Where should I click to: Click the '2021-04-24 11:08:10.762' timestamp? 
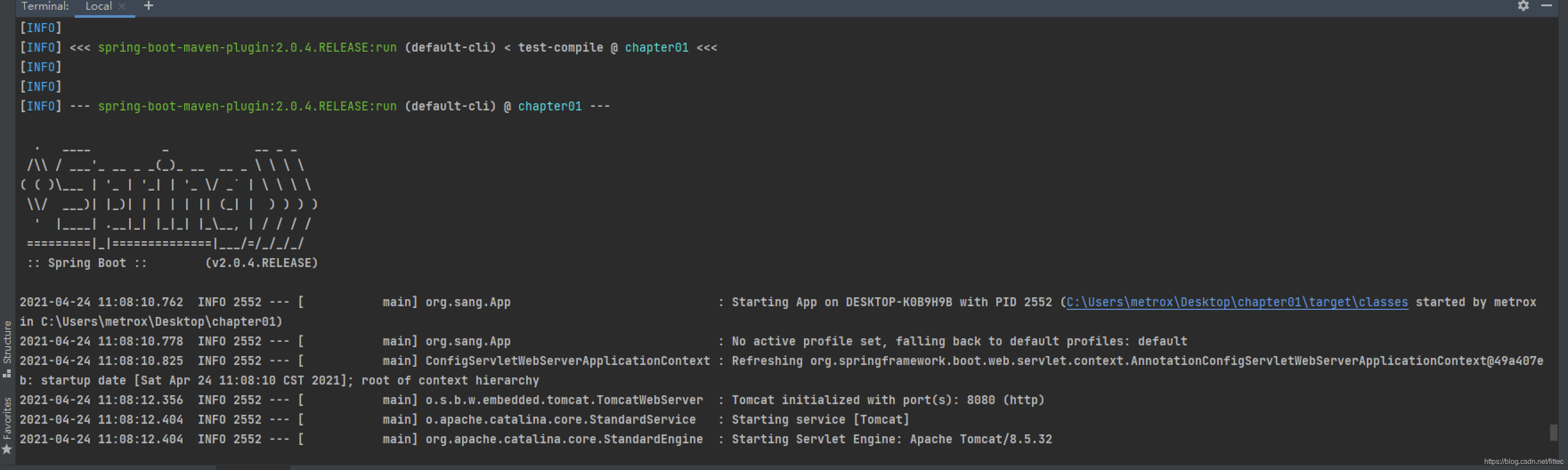[101, 302]
